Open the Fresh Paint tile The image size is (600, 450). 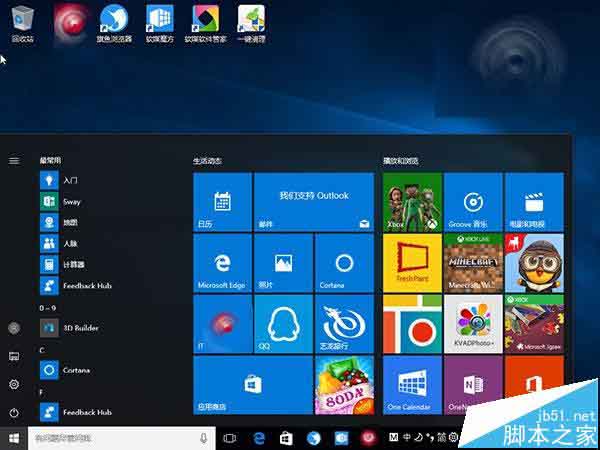[x=412, y=263]
